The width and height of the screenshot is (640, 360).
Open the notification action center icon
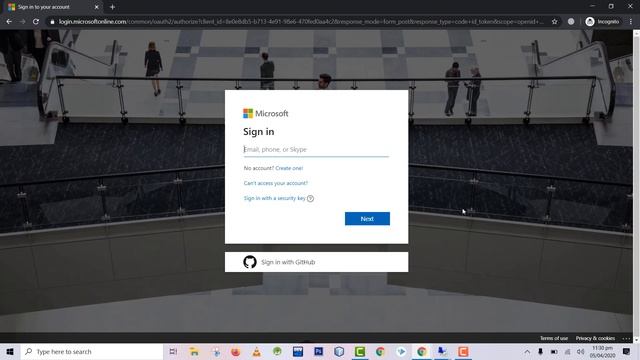(x=627, y=351)
